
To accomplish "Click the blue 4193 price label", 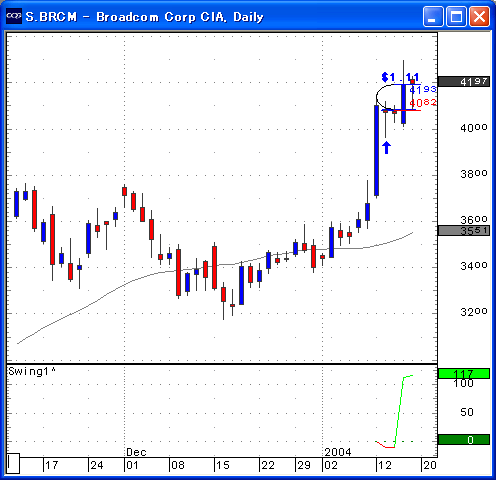I will [x=423, y=89].
